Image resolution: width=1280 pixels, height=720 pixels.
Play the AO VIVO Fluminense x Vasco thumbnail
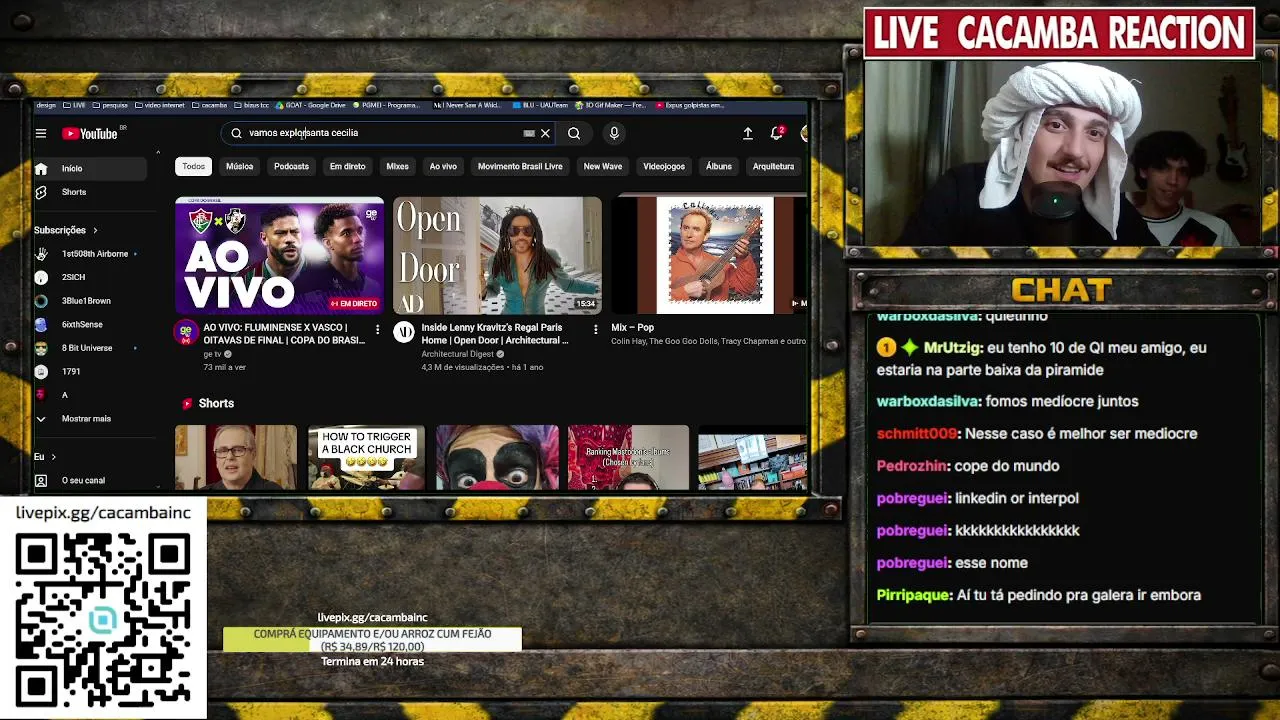(x=279, y=255)
